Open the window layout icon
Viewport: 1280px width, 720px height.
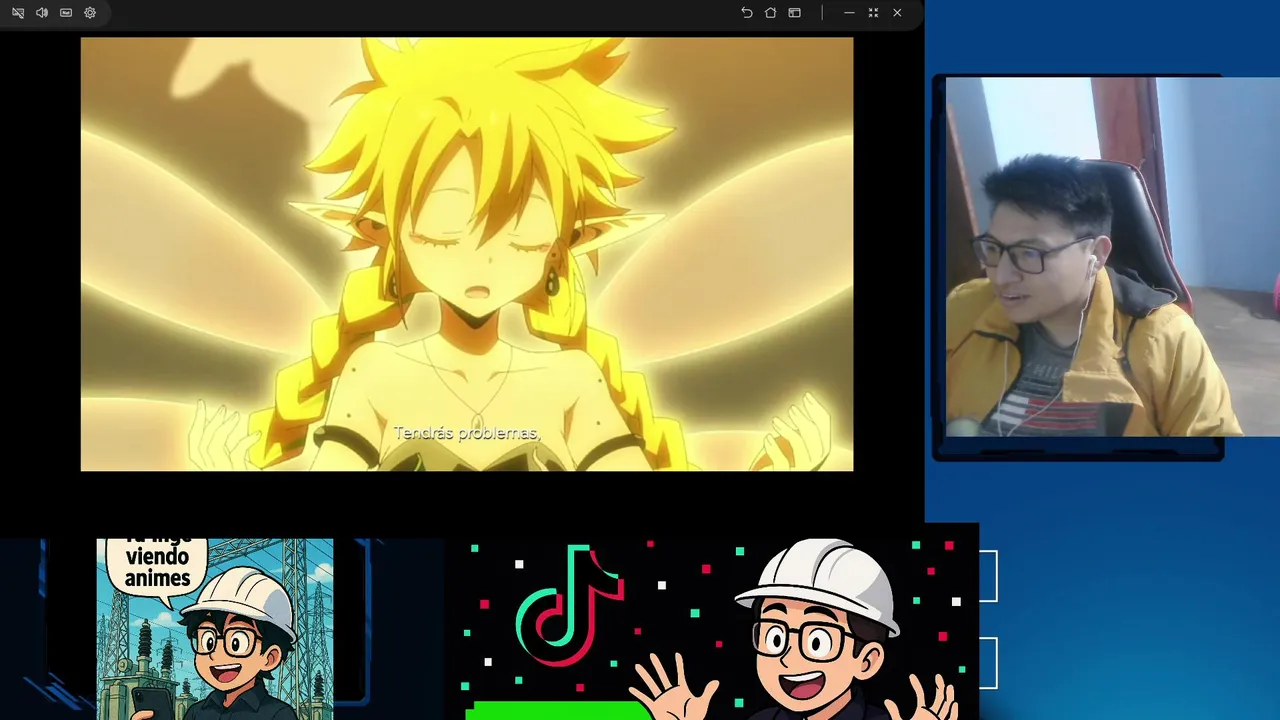794,13
